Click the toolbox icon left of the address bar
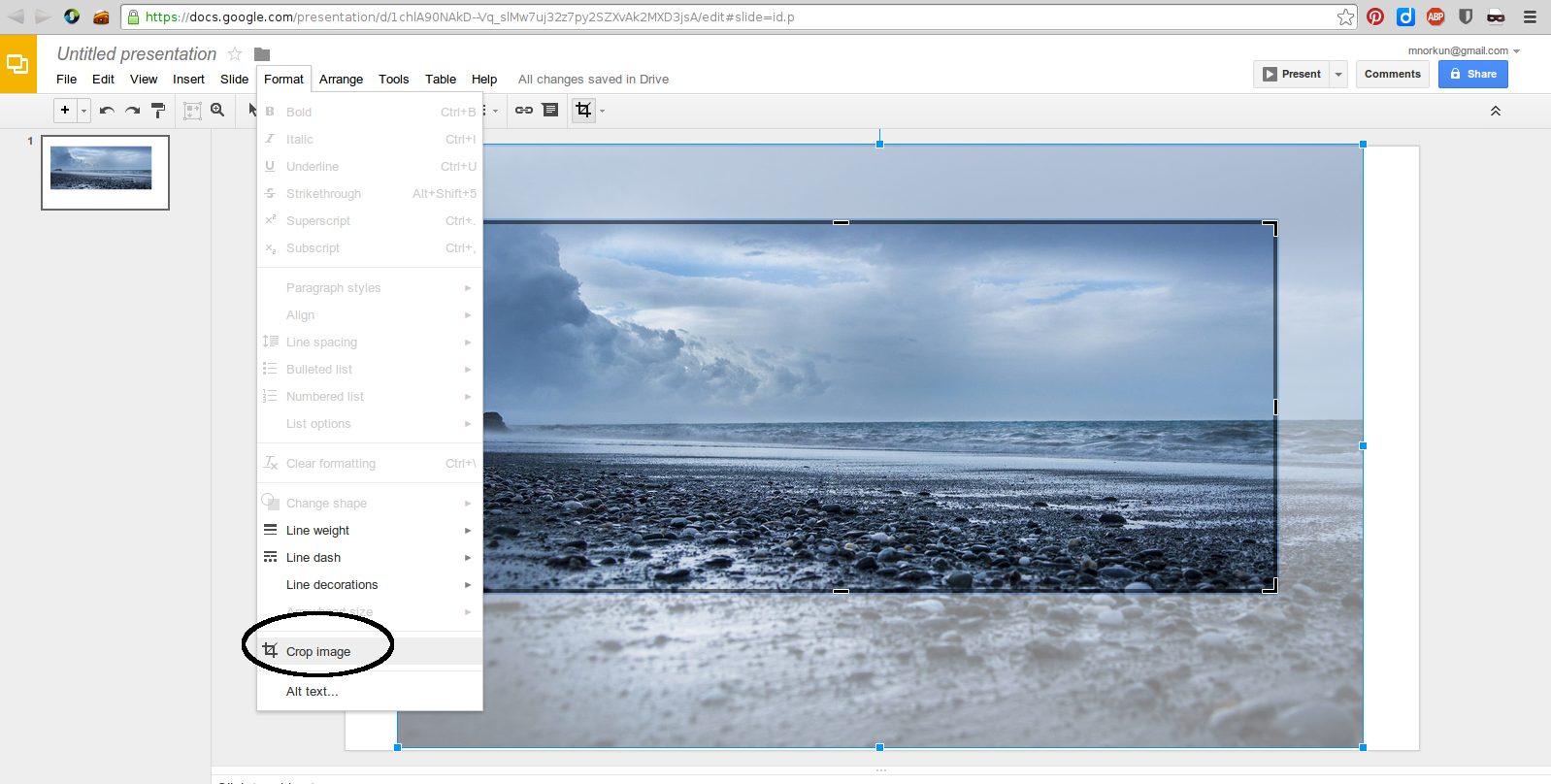The width and height of the screenshot is (1551, 784). (101, 16)
